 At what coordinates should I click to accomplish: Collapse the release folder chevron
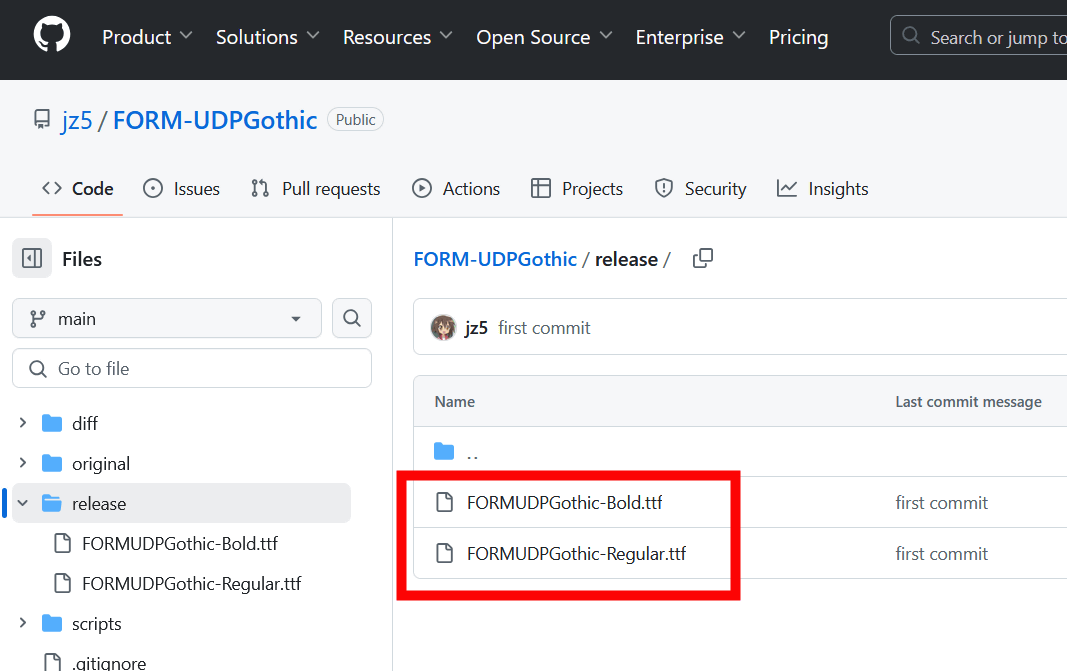pos(23,503)
